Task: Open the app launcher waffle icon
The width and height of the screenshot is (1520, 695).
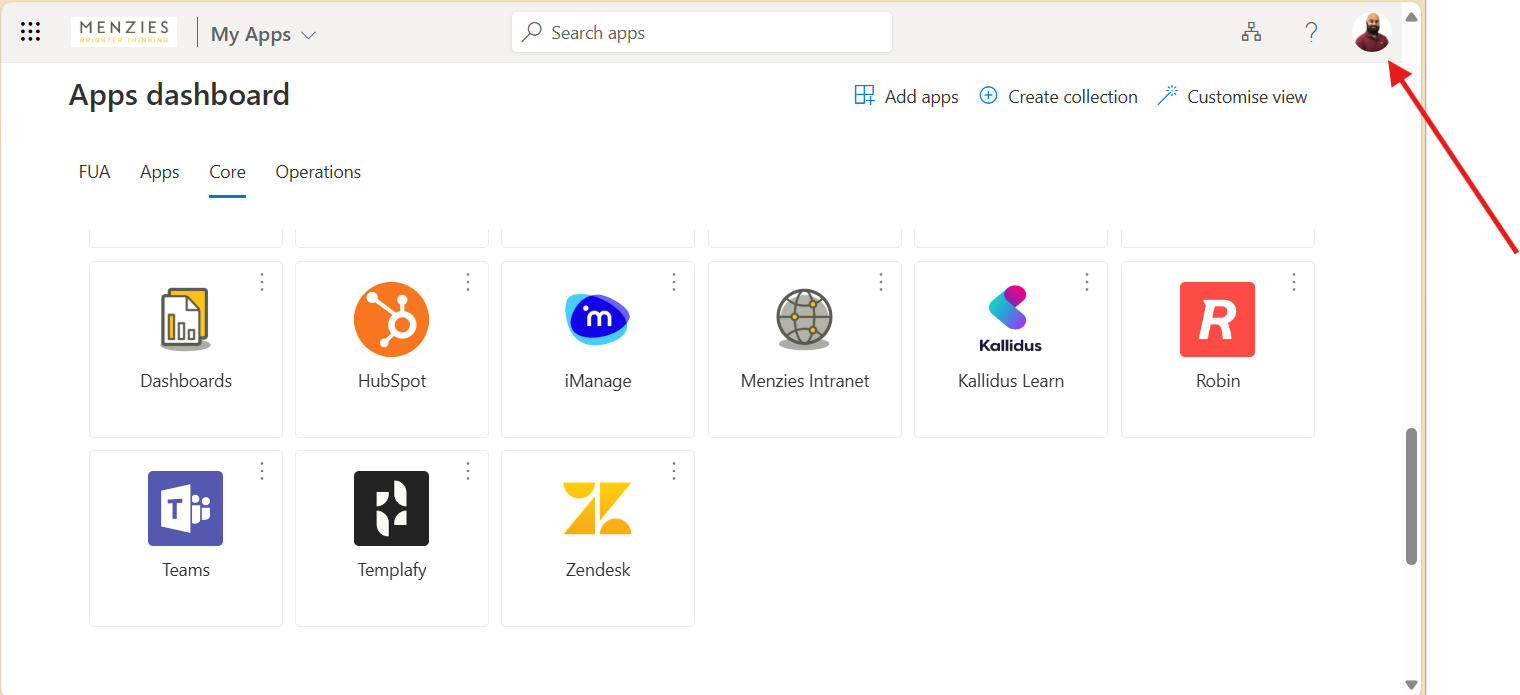Action: pos(31,32)
